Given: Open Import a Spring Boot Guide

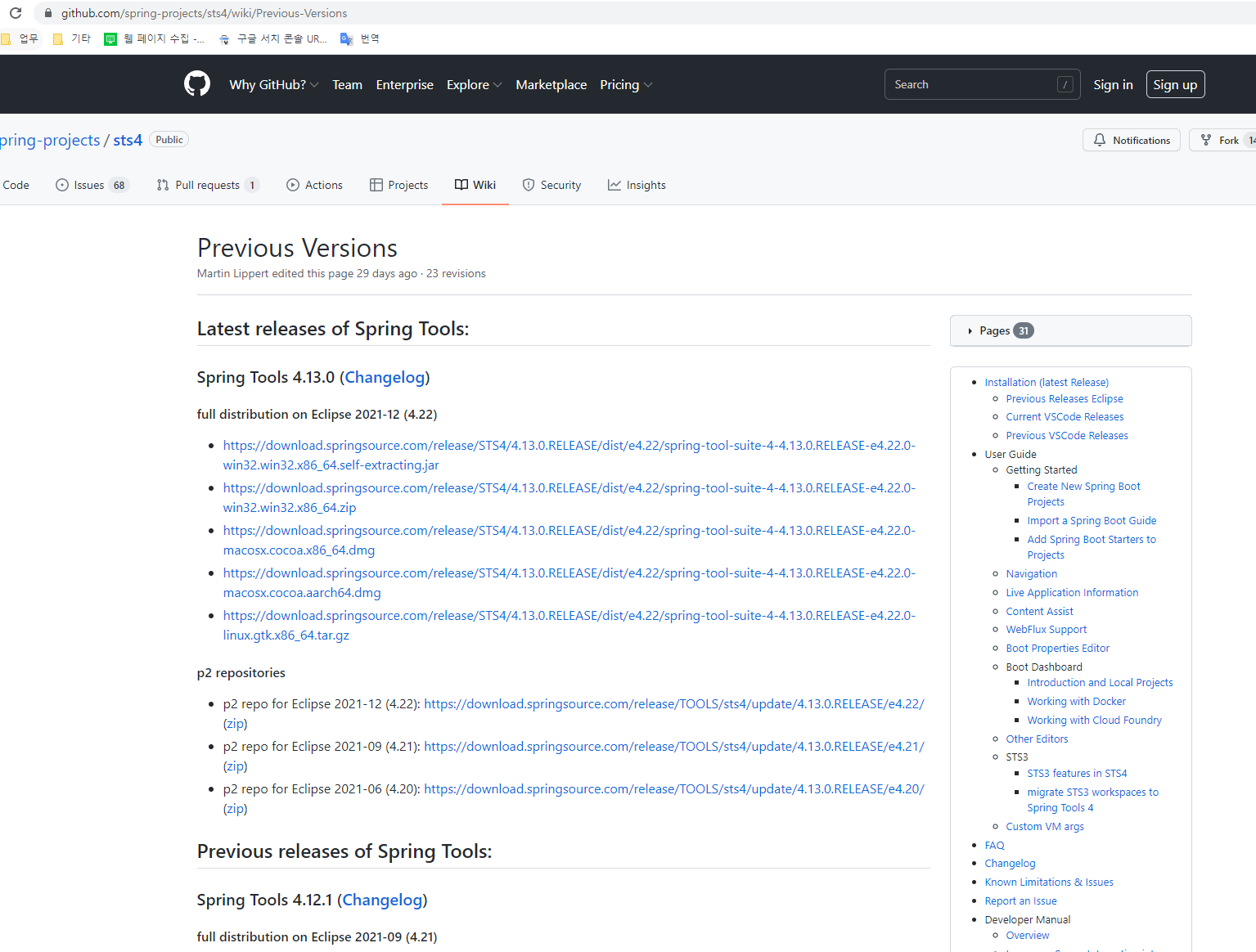Looking at the screenshot, I should [1092, 520].
